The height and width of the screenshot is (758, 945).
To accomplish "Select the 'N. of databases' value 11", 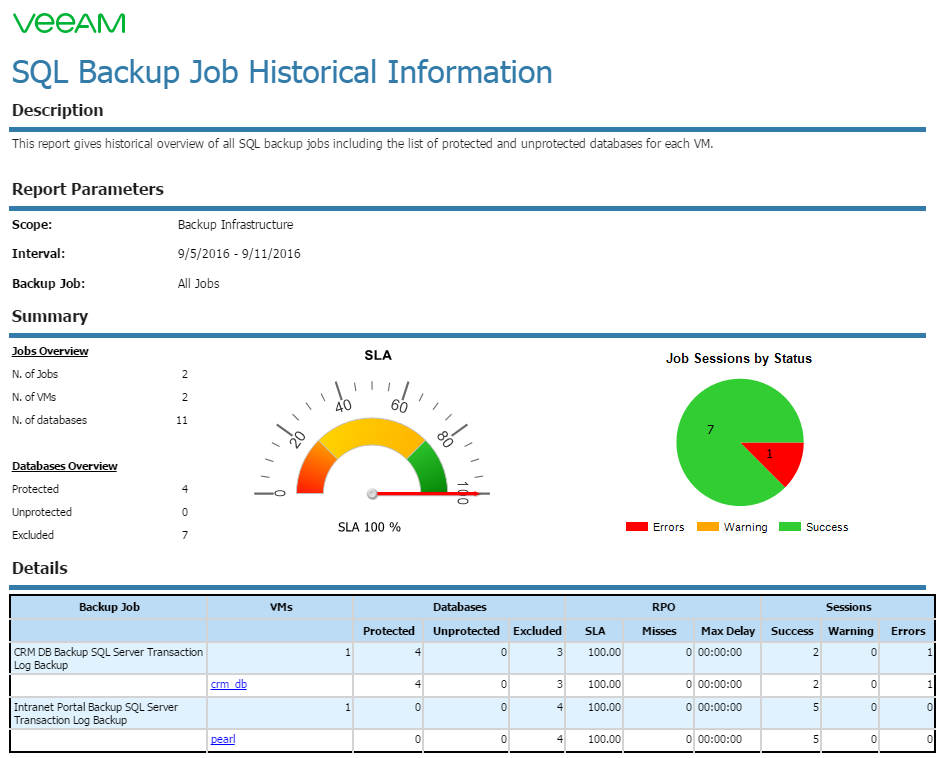I will [182, 420].
